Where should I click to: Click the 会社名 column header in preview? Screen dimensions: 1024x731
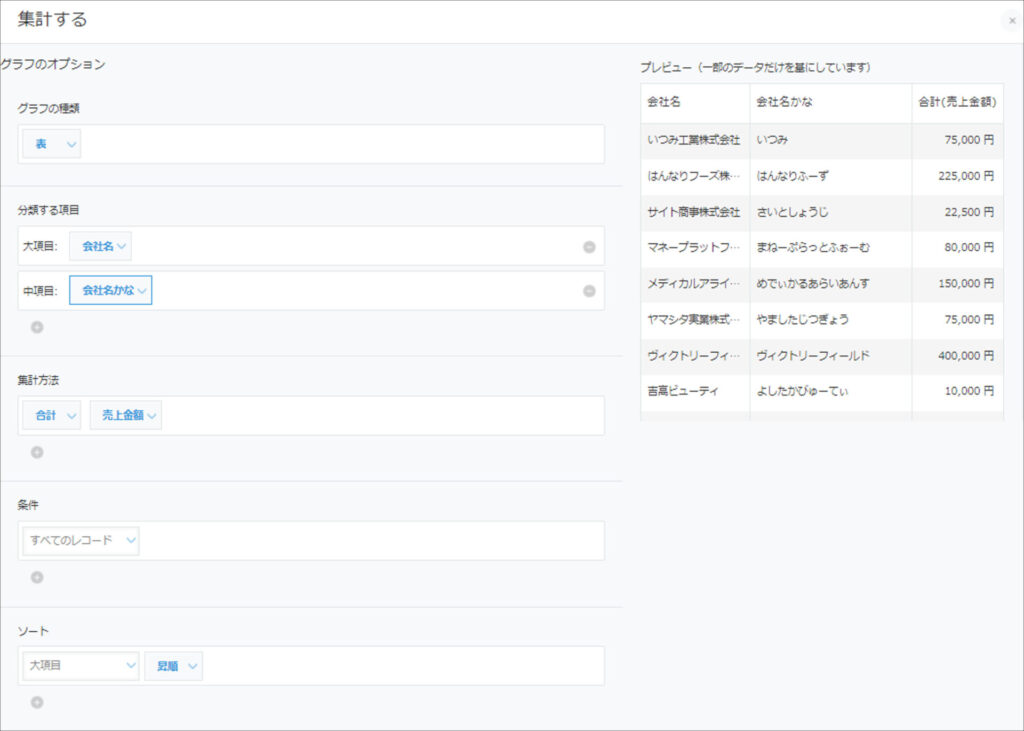point(696,102)
